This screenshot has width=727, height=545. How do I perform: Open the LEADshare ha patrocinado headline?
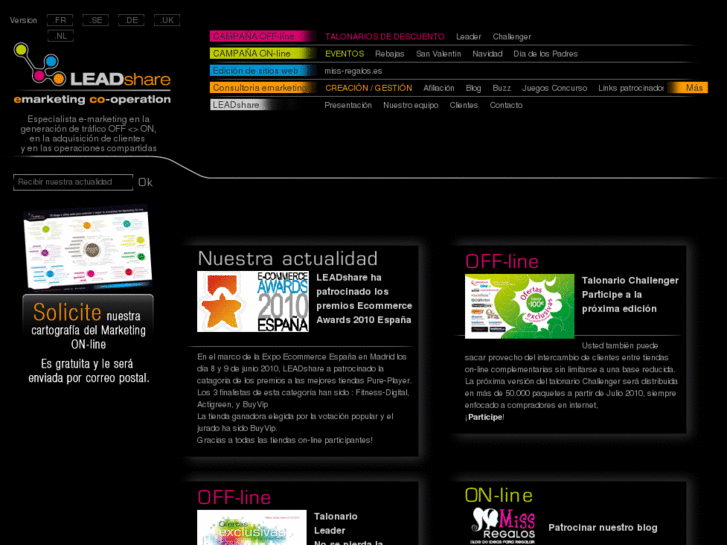coord(364,299)
